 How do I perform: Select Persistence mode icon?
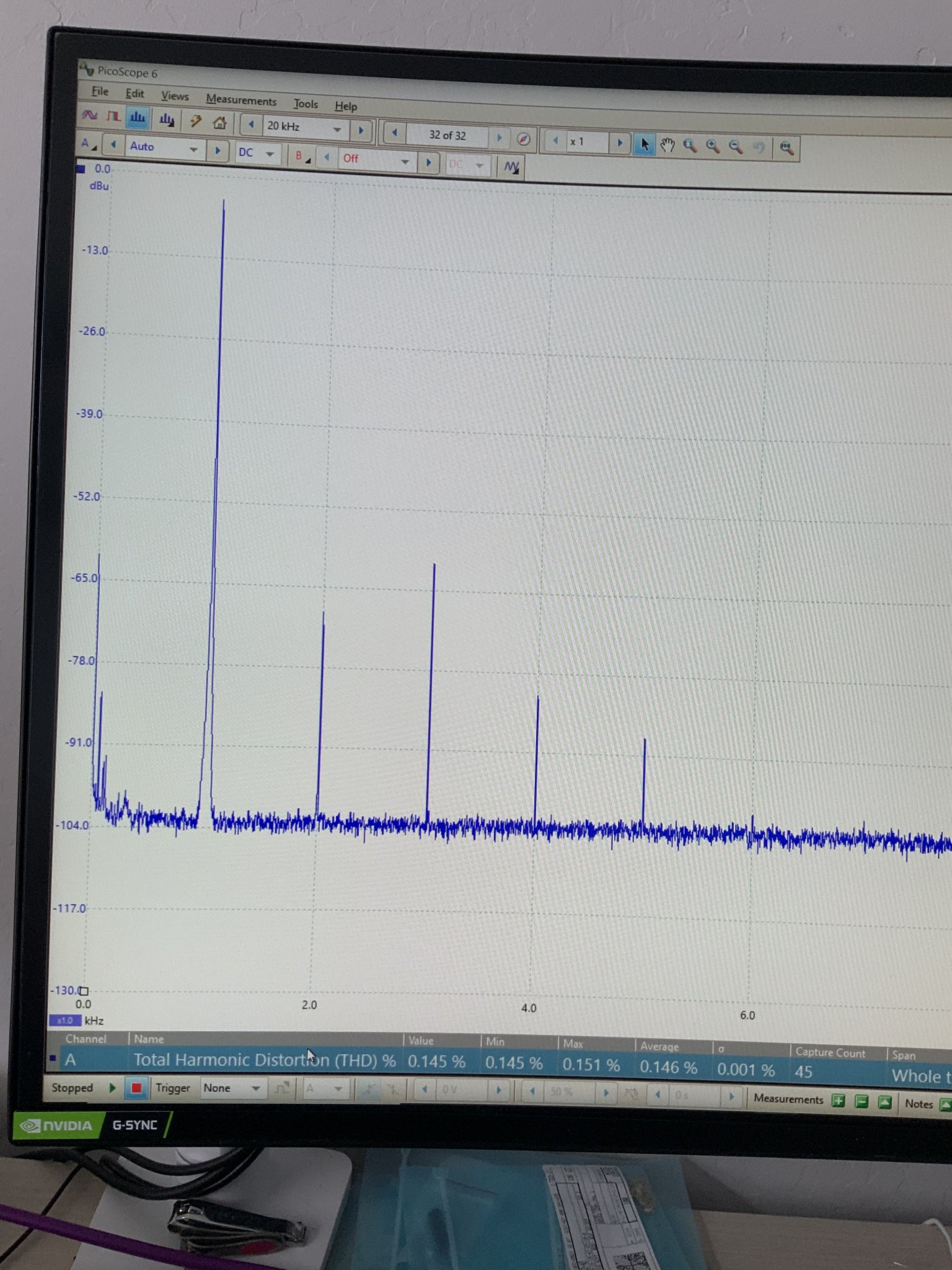tap(113, 116)
